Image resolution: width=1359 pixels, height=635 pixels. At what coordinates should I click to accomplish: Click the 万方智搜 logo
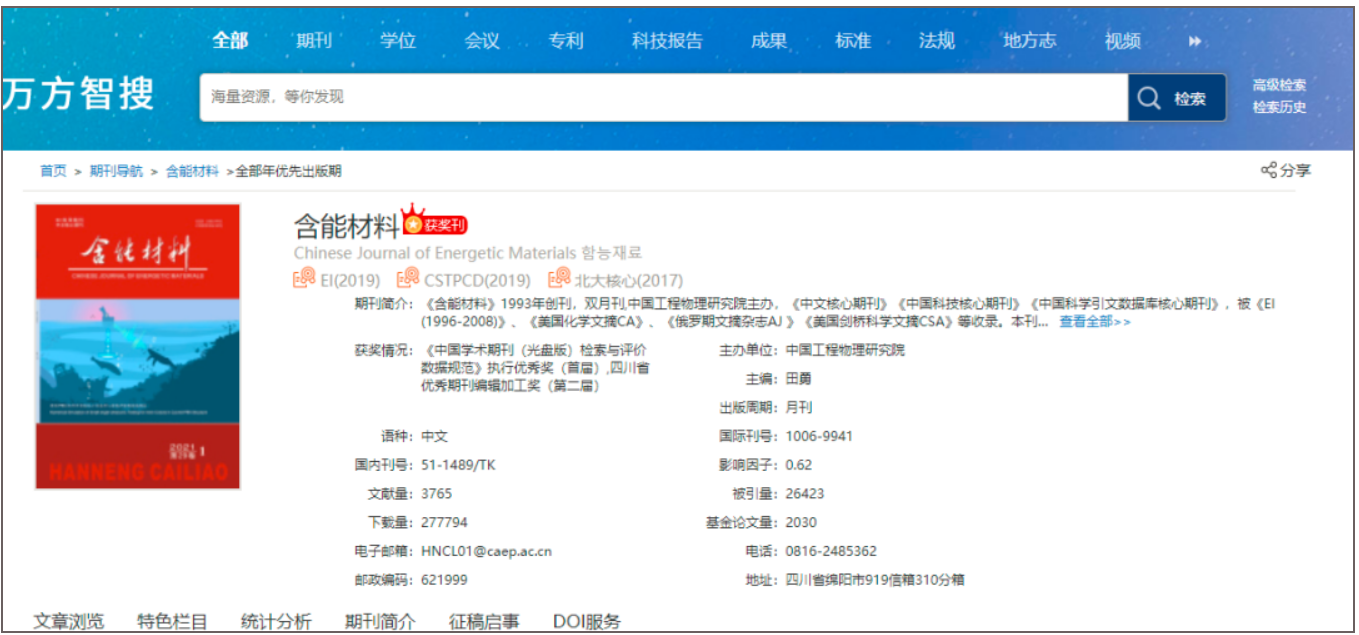(x=78, y=95)
